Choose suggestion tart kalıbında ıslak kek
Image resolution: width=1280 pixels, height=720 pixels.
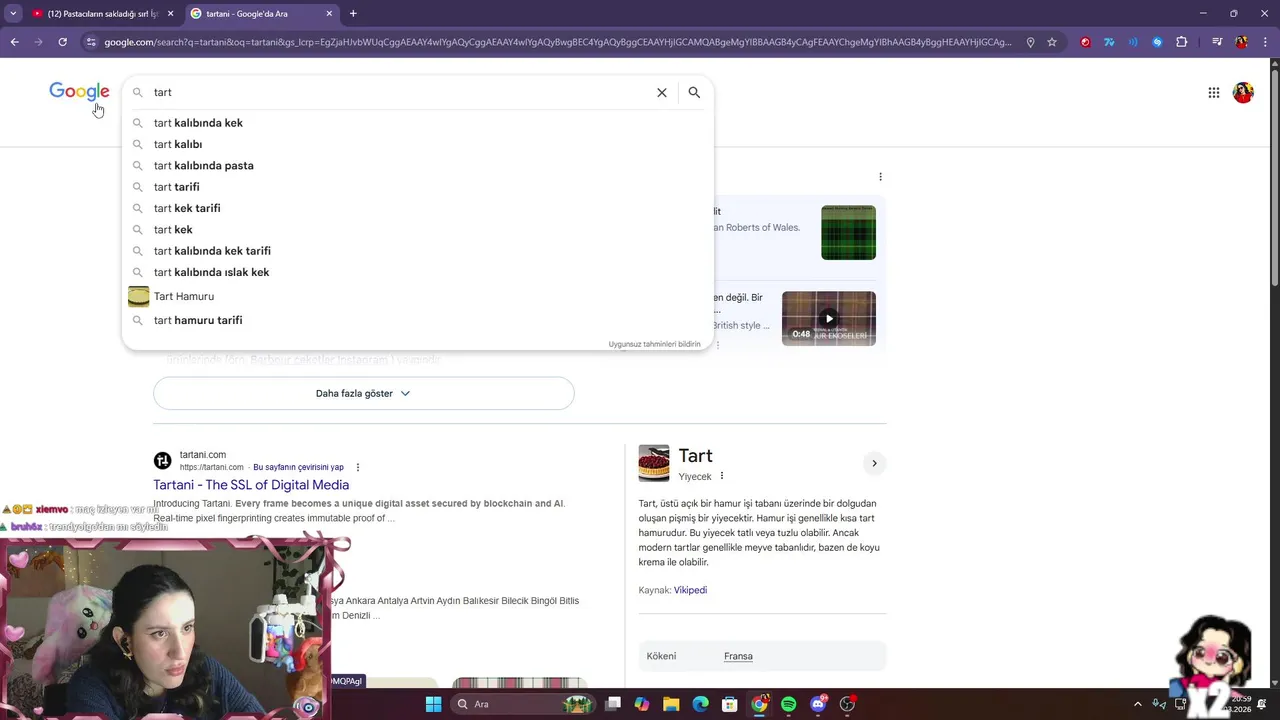[x=417, y=272]
